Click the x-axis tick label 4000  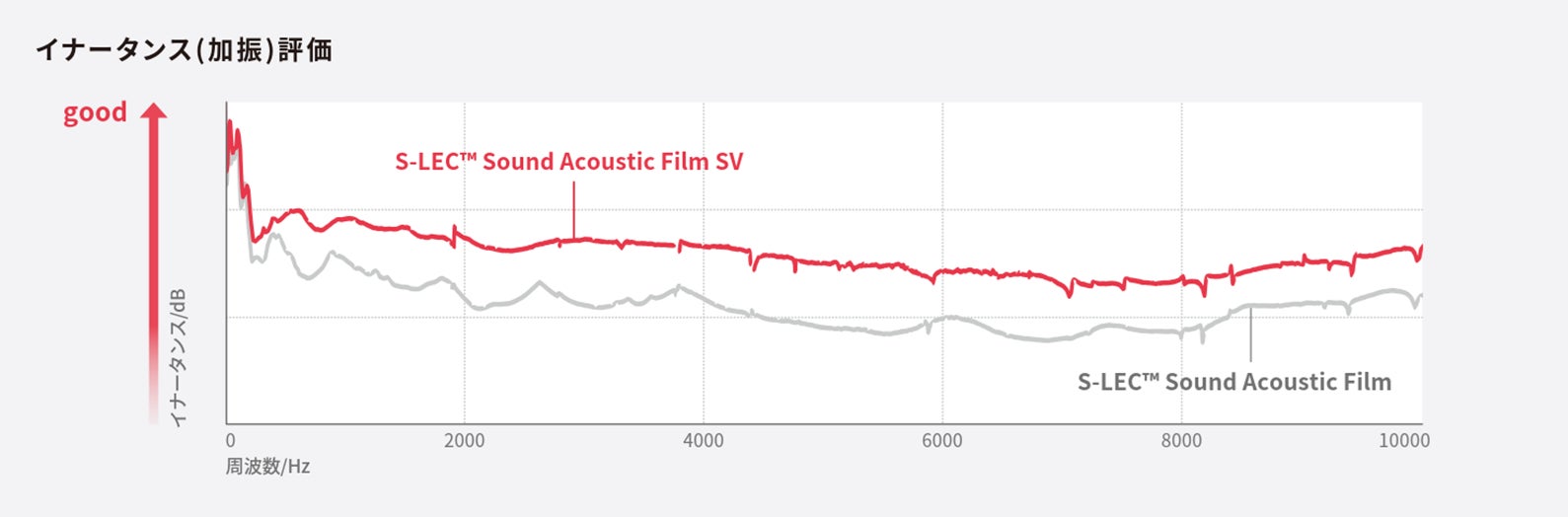(703, 441)
